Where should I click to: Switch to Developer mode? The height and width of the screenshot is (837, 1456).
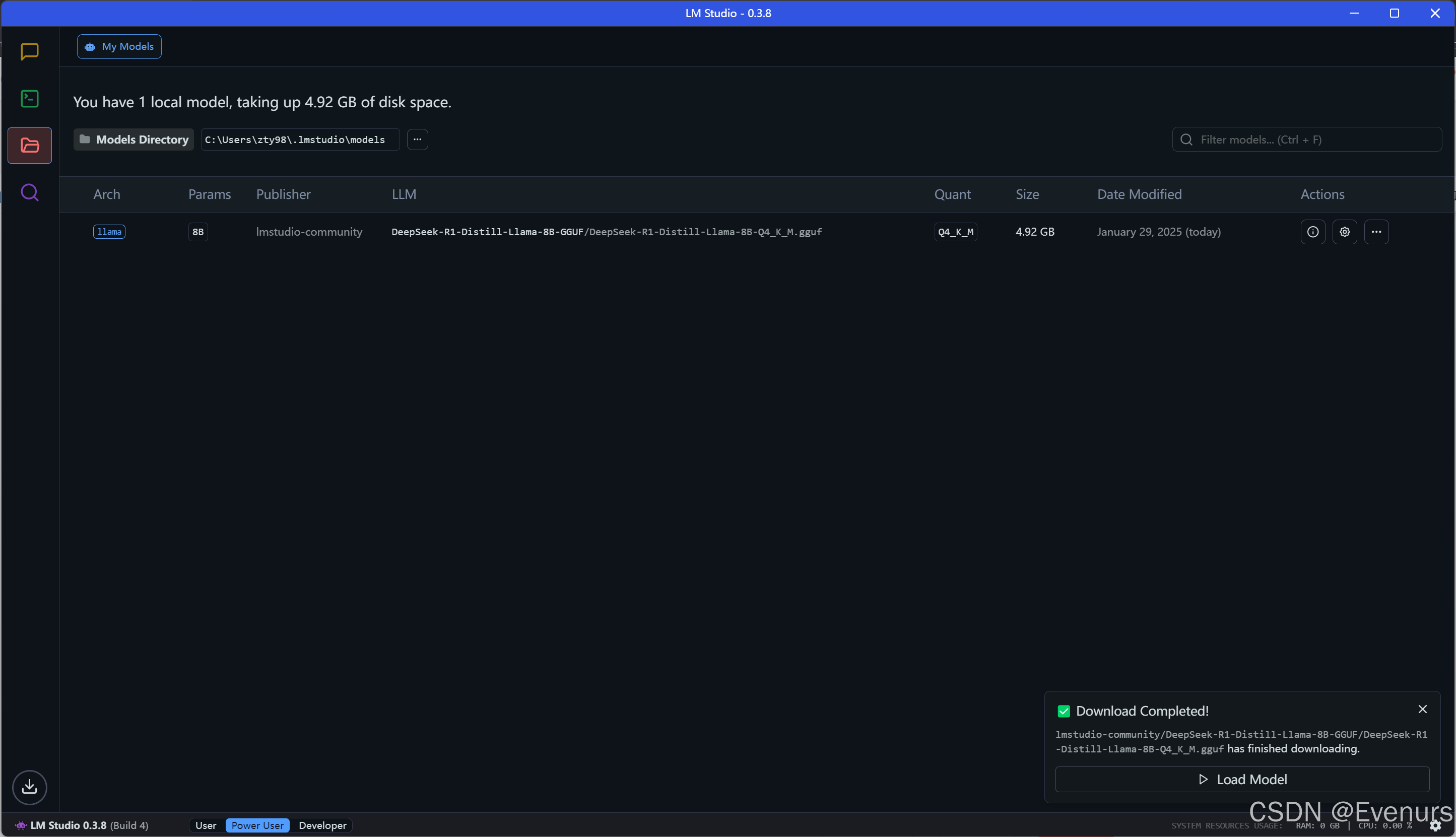coord(322,825)
